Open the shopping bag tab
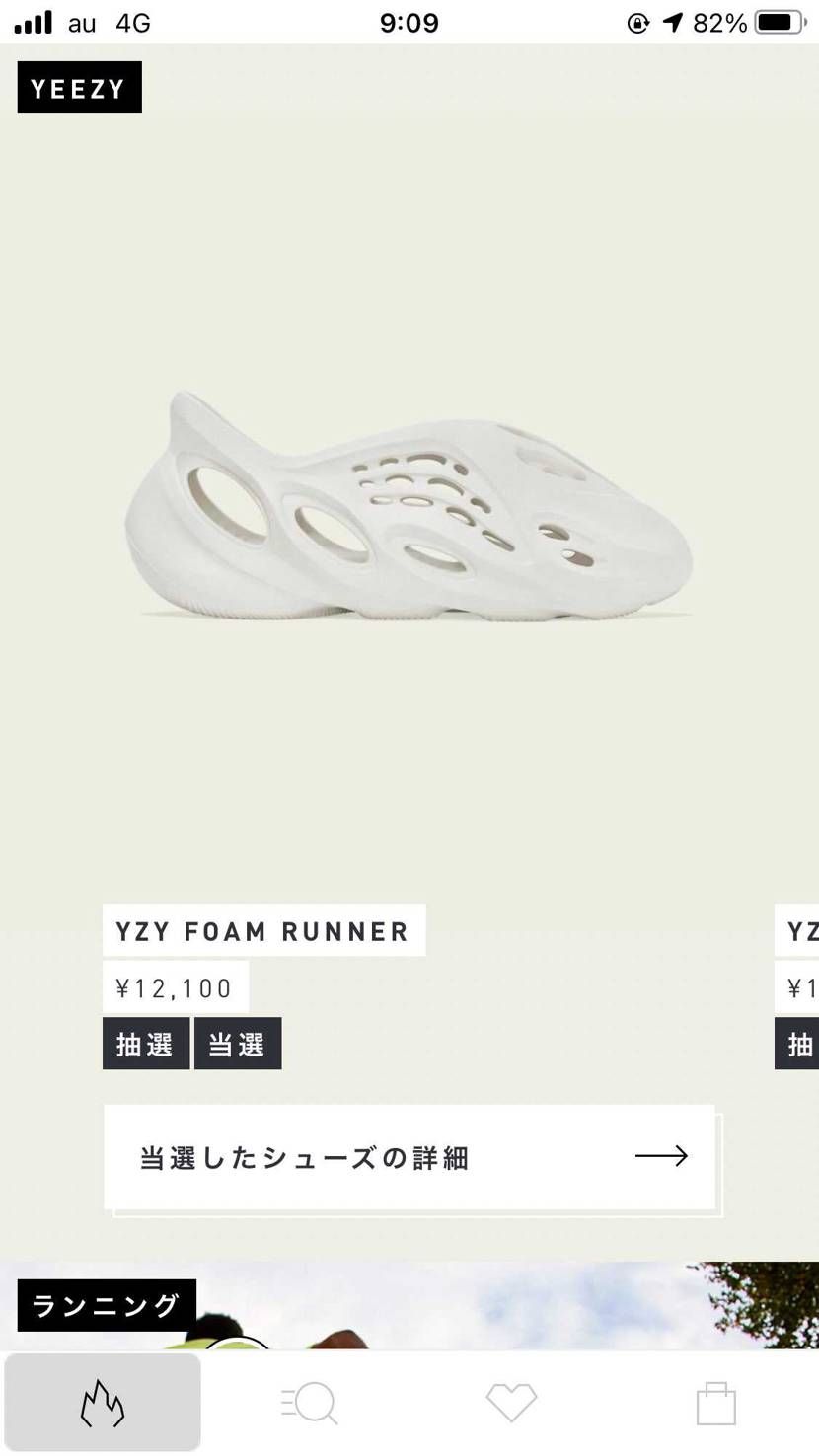819x1456 pixels. 716,1403
